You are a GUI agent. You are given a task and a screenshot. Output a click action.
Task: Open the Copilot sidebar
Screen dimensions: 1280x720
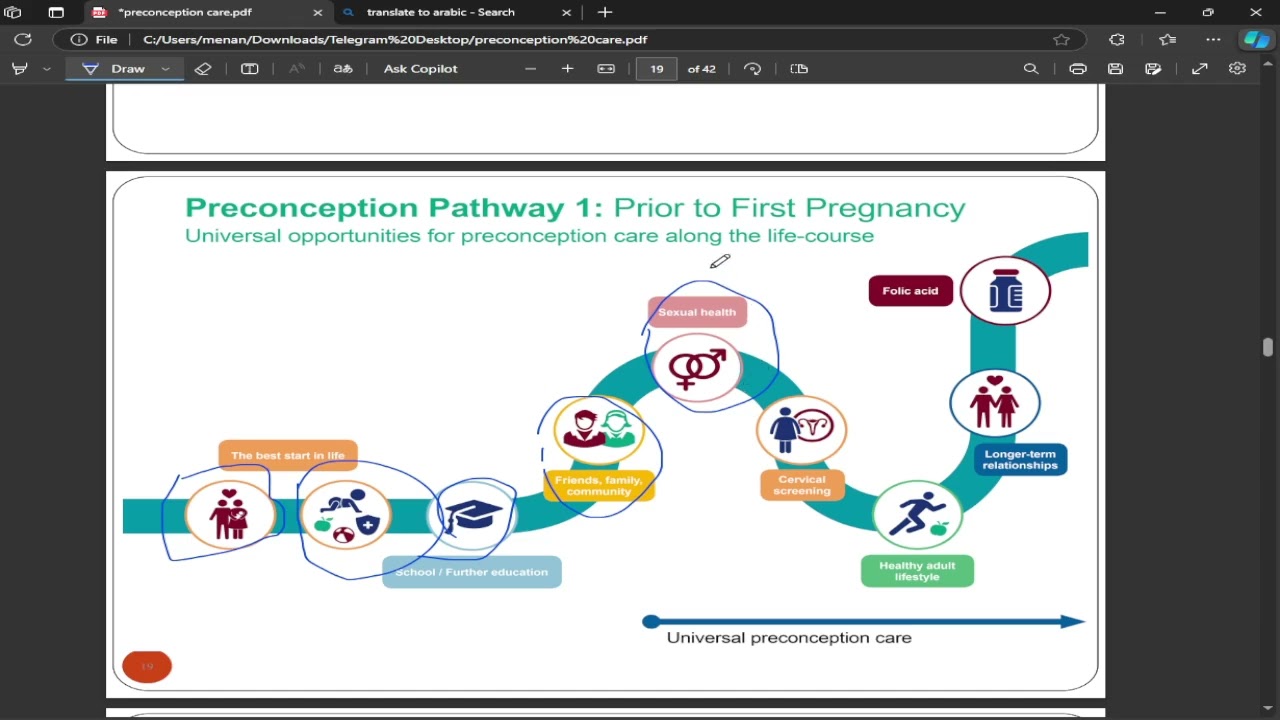click(x=1255, y=40)
